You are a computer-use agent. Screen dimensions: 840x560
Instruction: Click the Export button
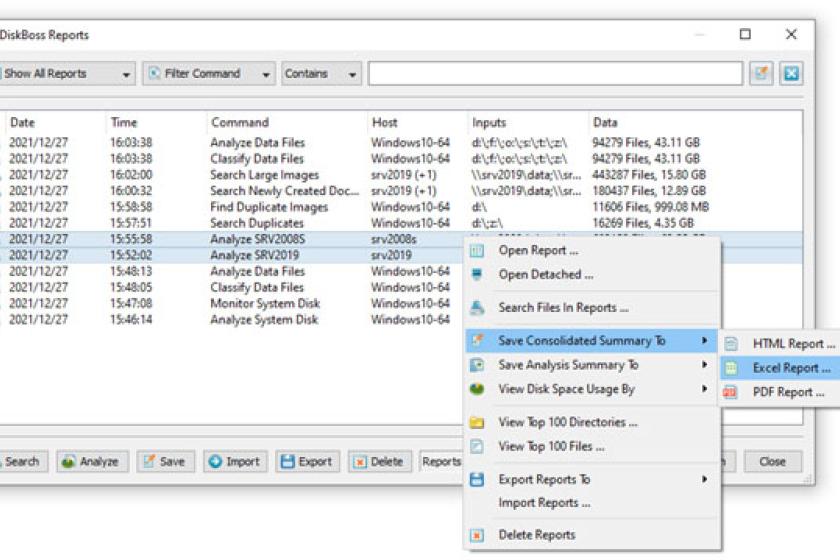point(308,461)
